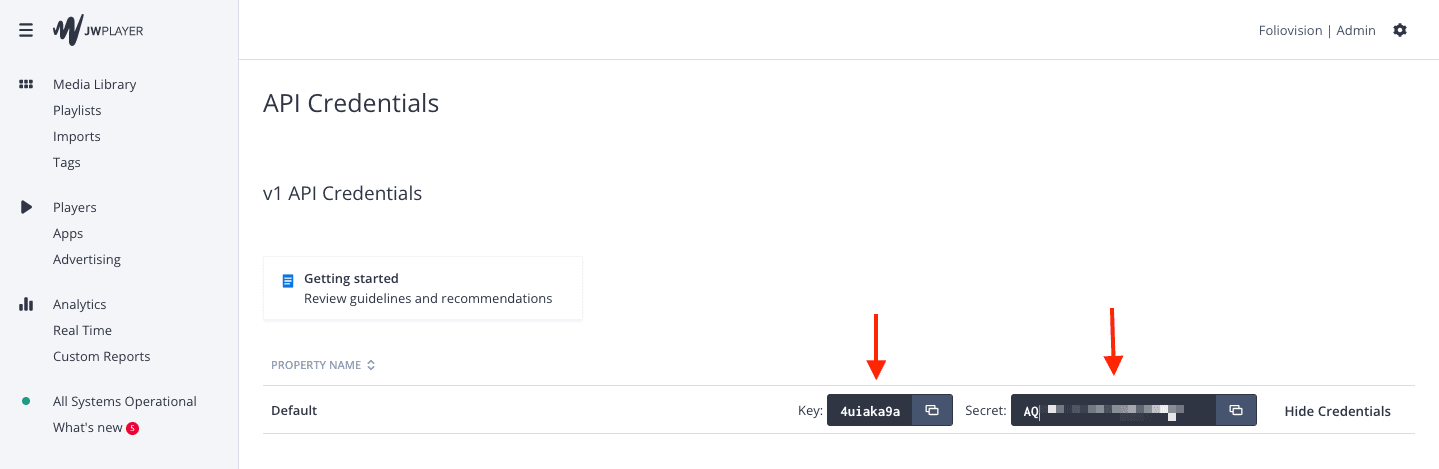
Task: Sort by Property Name column
Action: [323, 365]
